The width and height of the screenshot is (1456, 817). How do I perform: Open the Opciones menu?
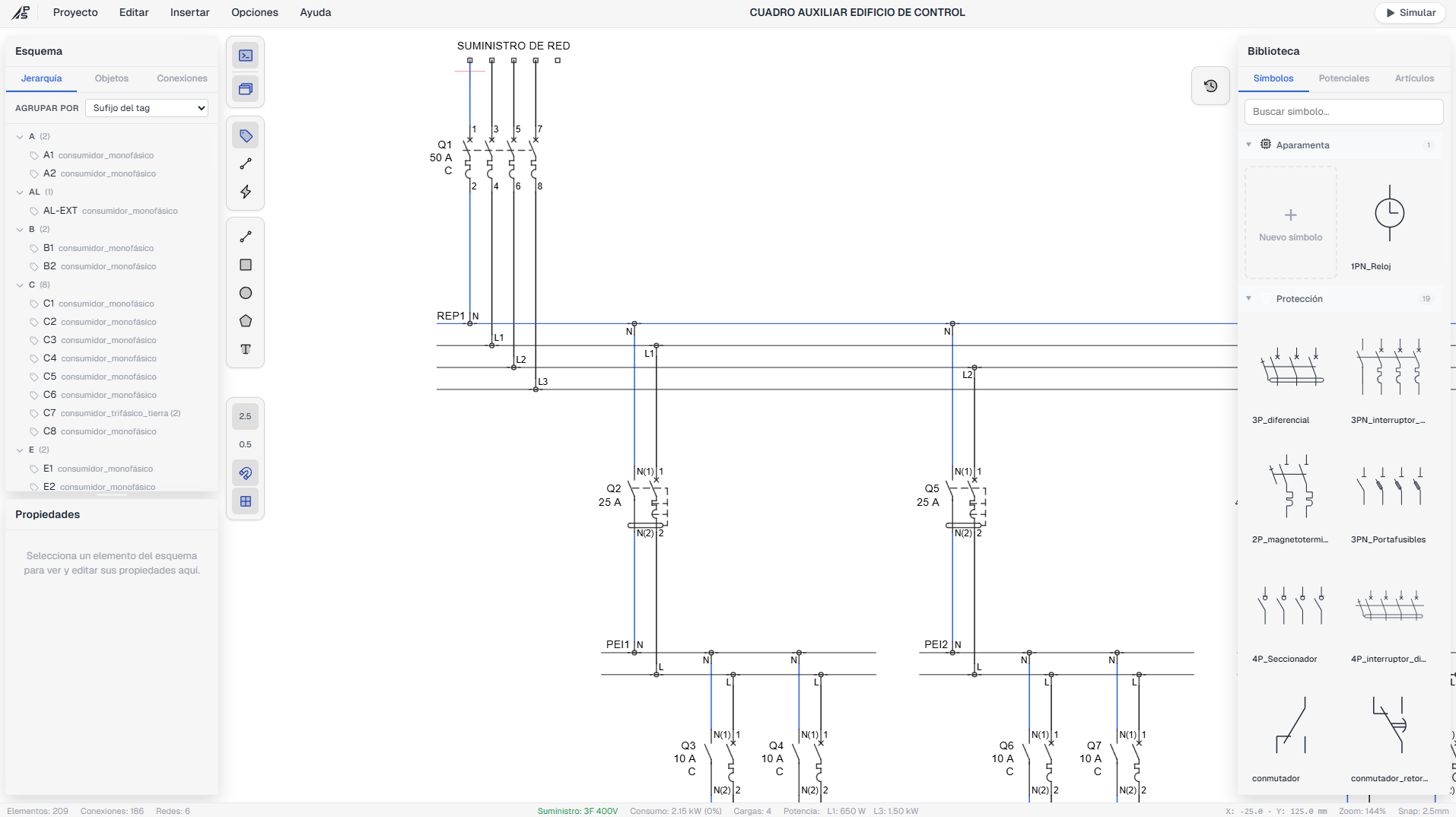(x=255, y=12)
